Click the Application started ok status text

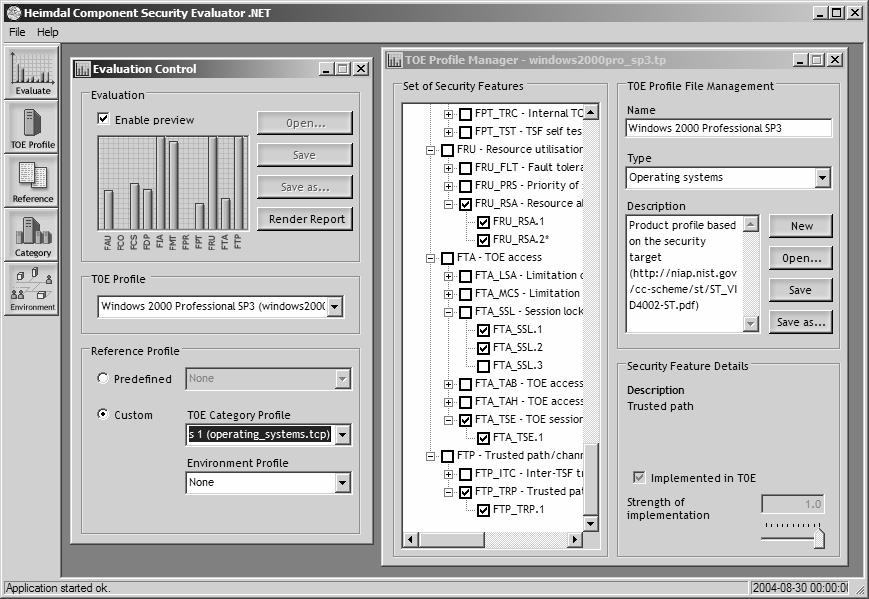pyautogui.click(x=58, y=588)
